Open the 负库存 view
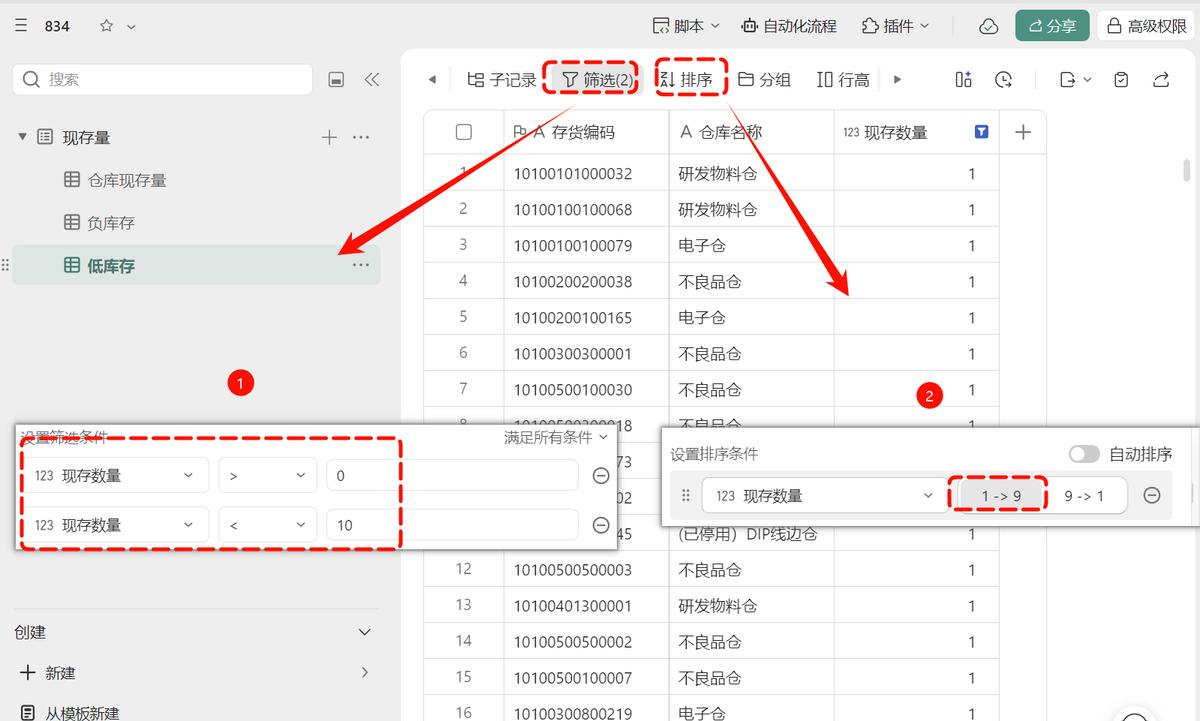Image resolution: width=1200 pixels, height=721 pixels. (x=99, y=223)
